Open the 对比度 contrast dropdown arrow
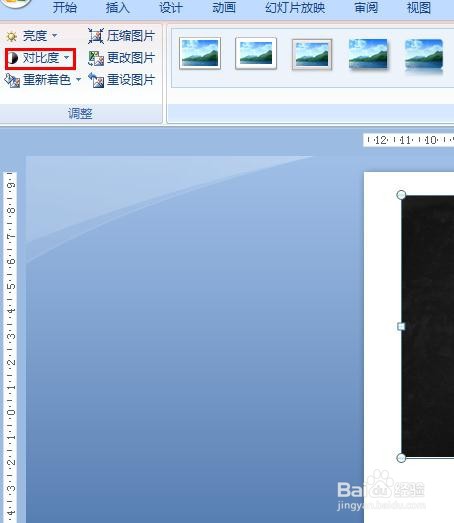Viewport: 454px width, 523px height. (x=66, y=57)
